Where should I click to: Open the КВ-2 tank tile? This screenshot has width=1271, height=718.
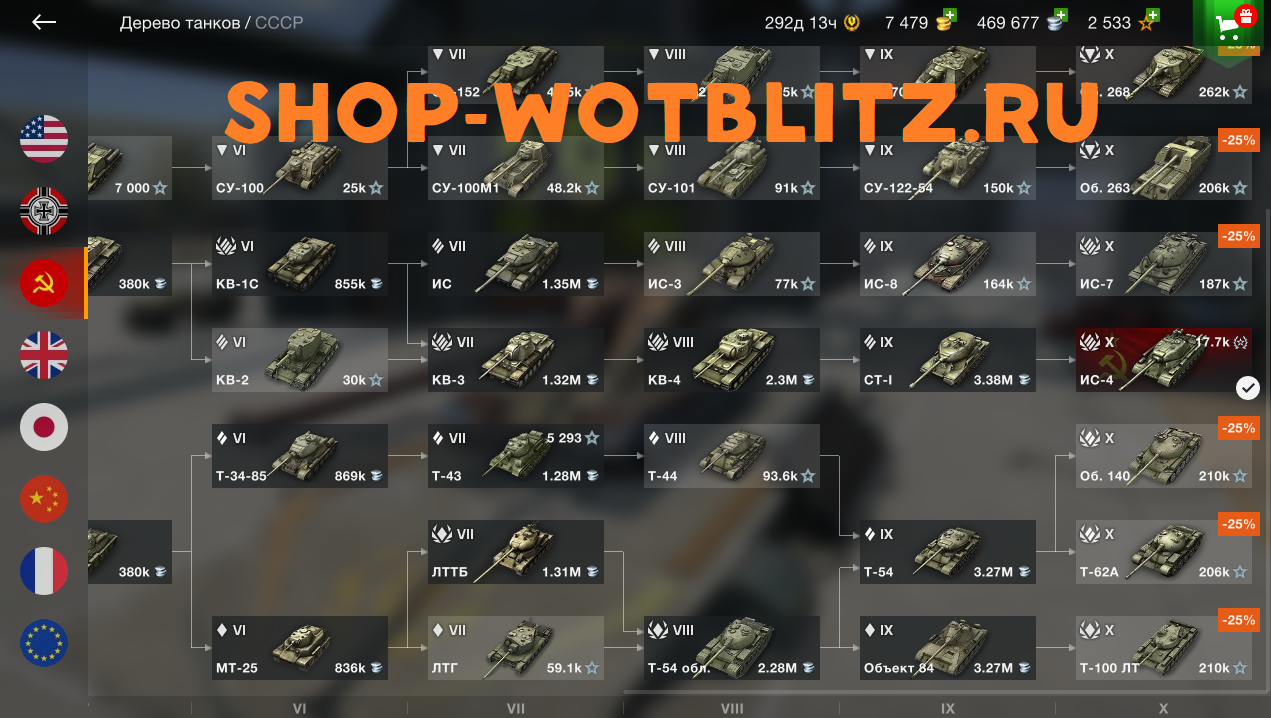[x=300, y=360]
